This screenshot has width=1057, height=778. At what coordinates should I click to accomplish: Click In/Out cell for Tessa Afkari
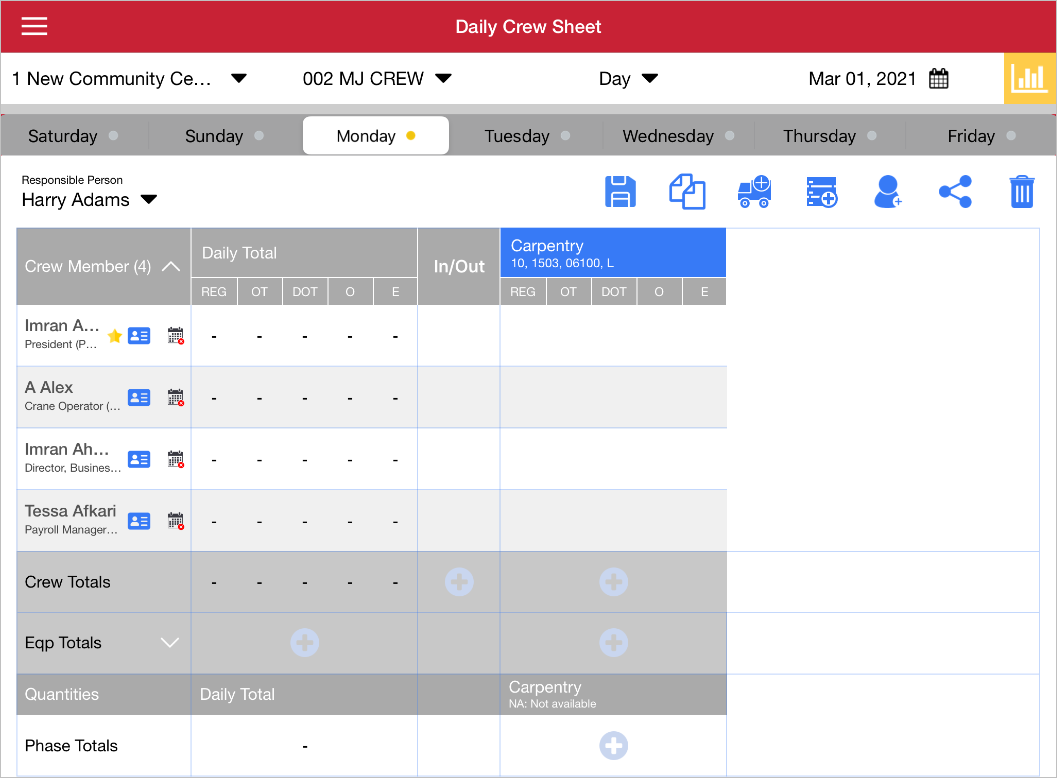pos(459,521)
